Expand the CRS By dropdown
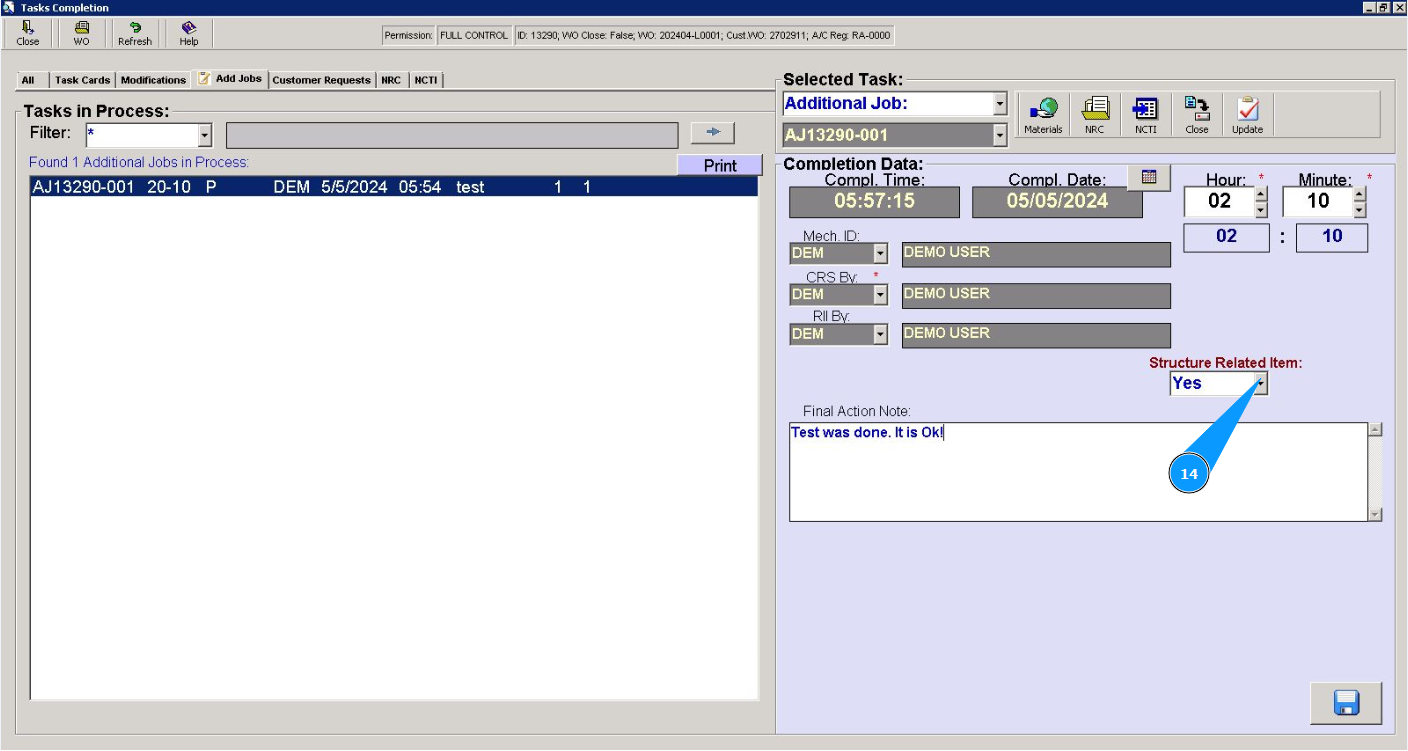The image size is (1408, 751). [880, 294]
